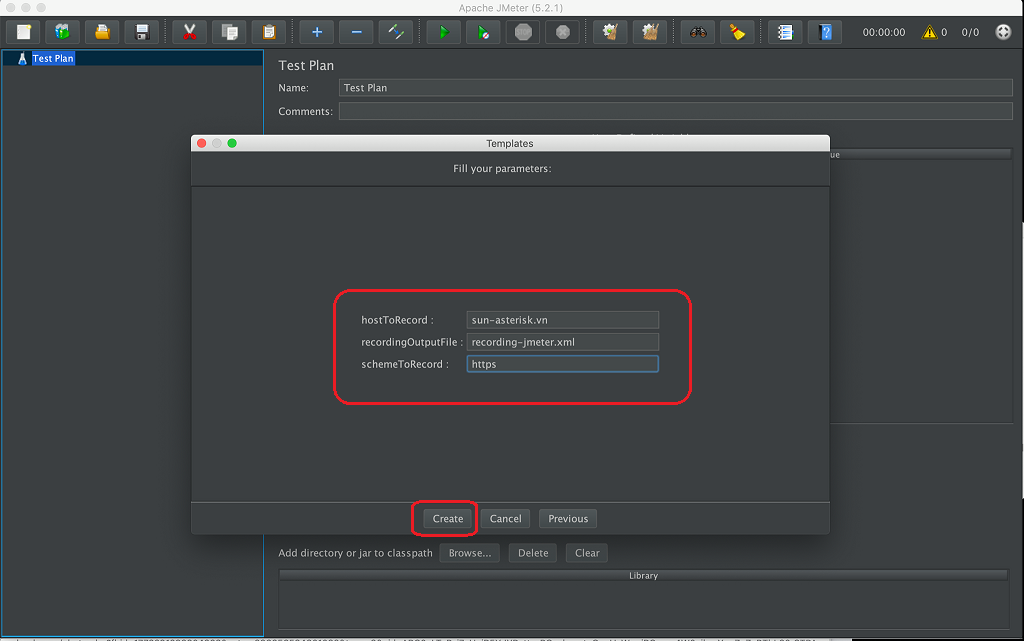This screenshot has width=1024, height=641.
Task: Open the Function Helper dialog icon
Action: [x=785, y=32]
